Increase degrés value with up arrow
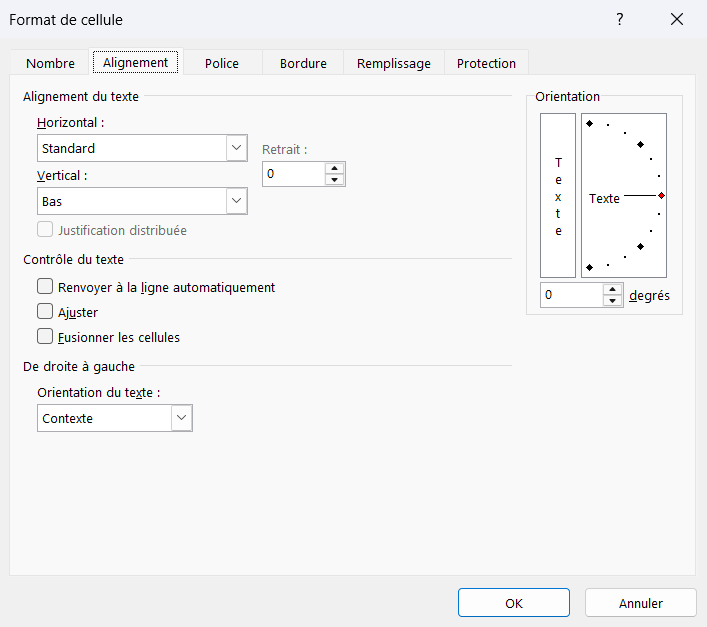This screenshot has height=627, width=707. pyautogui.click(x=612, y=289)
